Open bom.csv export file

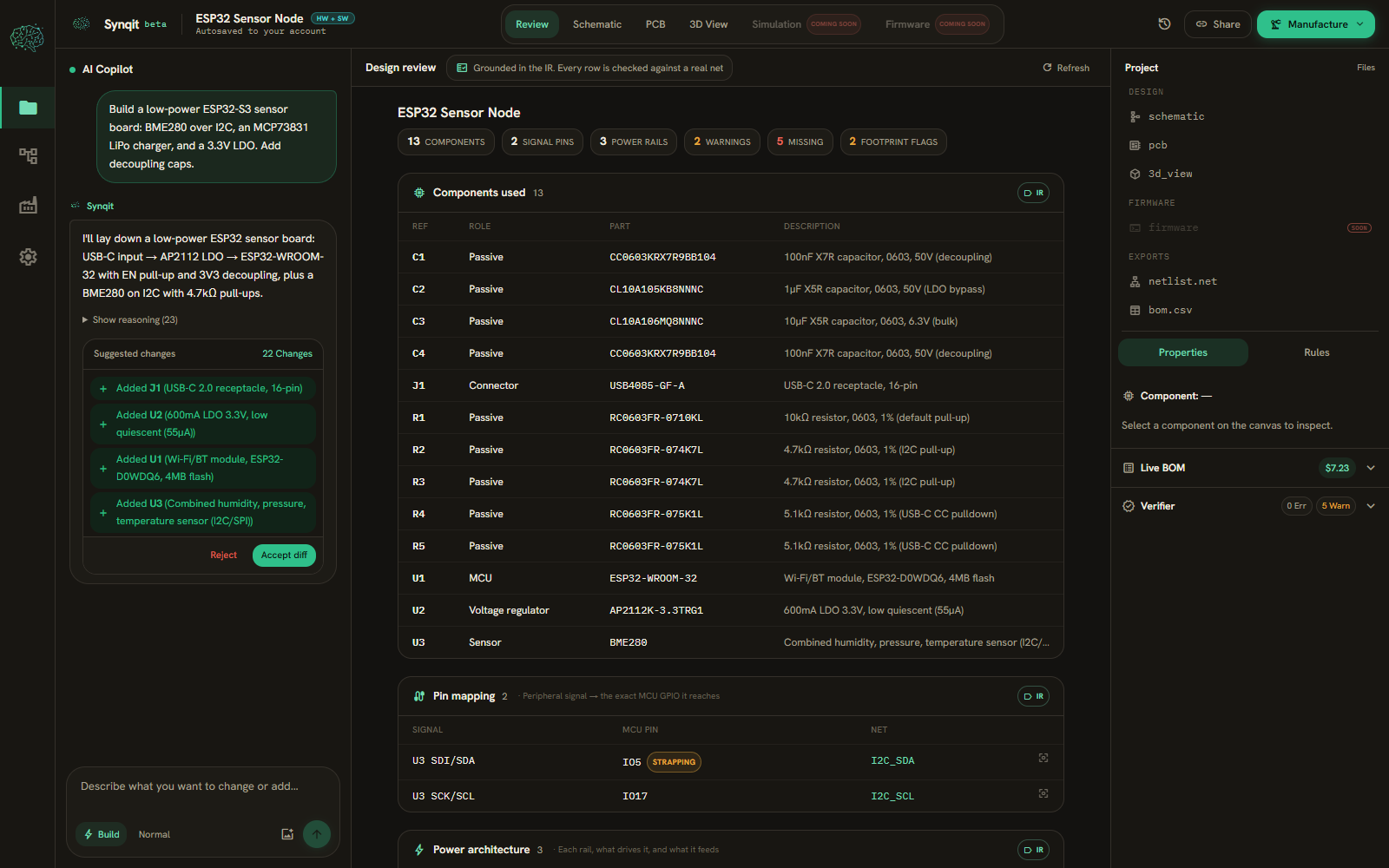point(1170,310)
